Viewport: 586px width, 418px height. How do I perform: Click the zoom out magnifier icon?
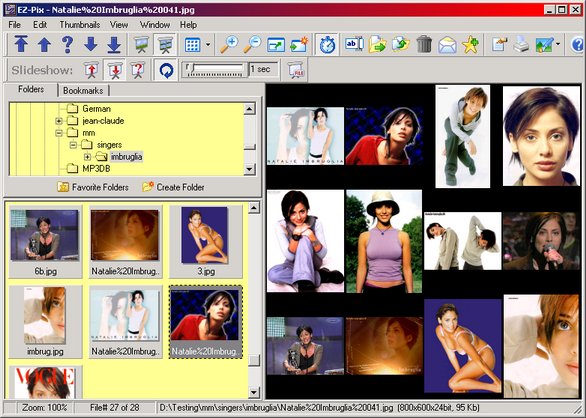tap(253, 44)
